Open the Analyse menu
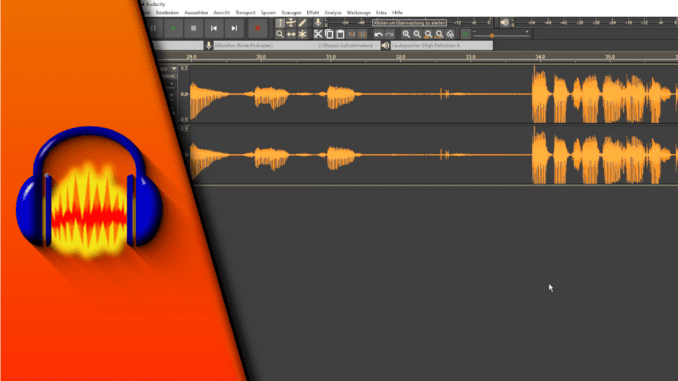678x381 pixels. click(x=333, y=13)
